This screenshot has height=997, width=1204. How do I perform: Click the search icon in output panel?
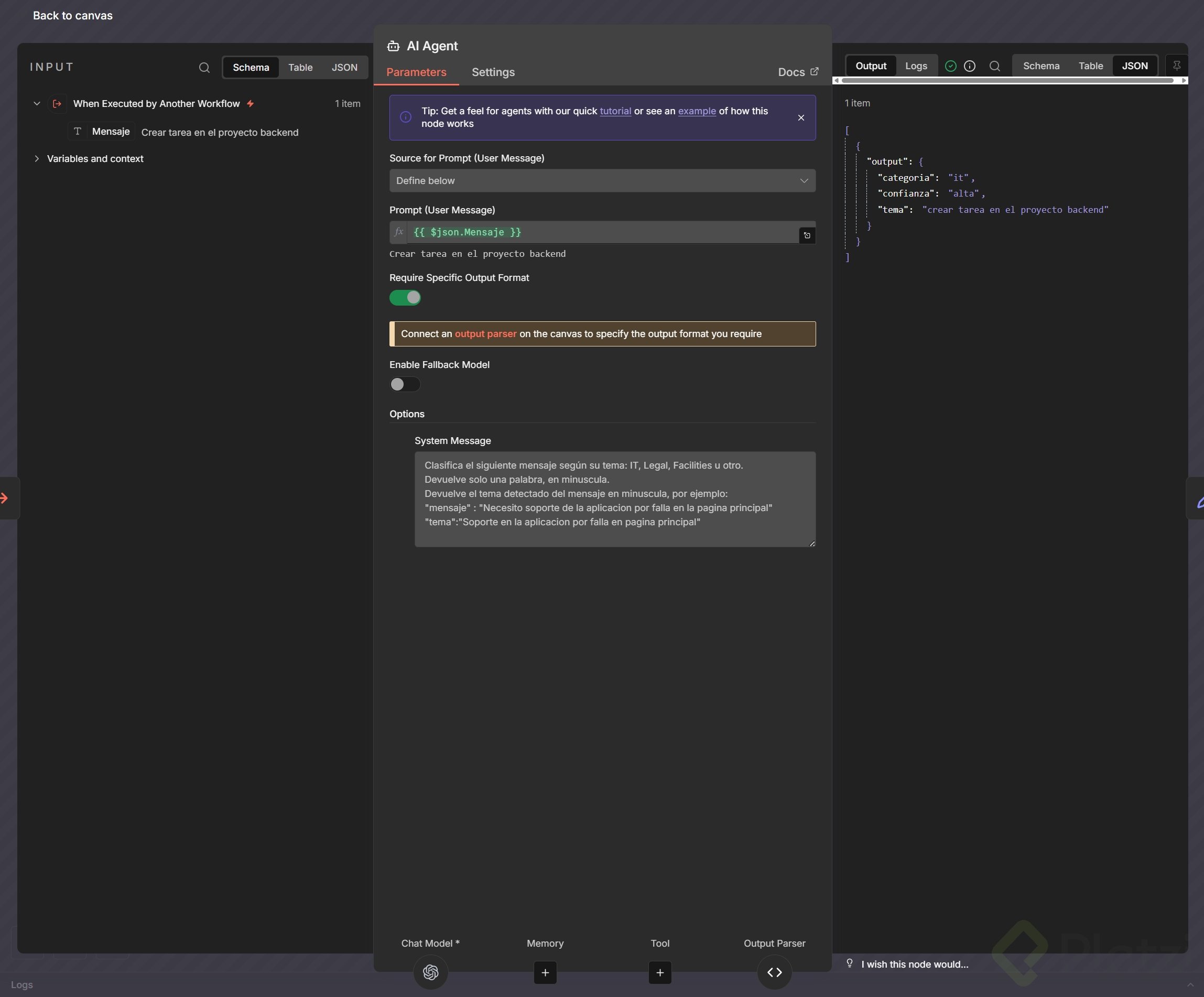click(x=995, y=66)
